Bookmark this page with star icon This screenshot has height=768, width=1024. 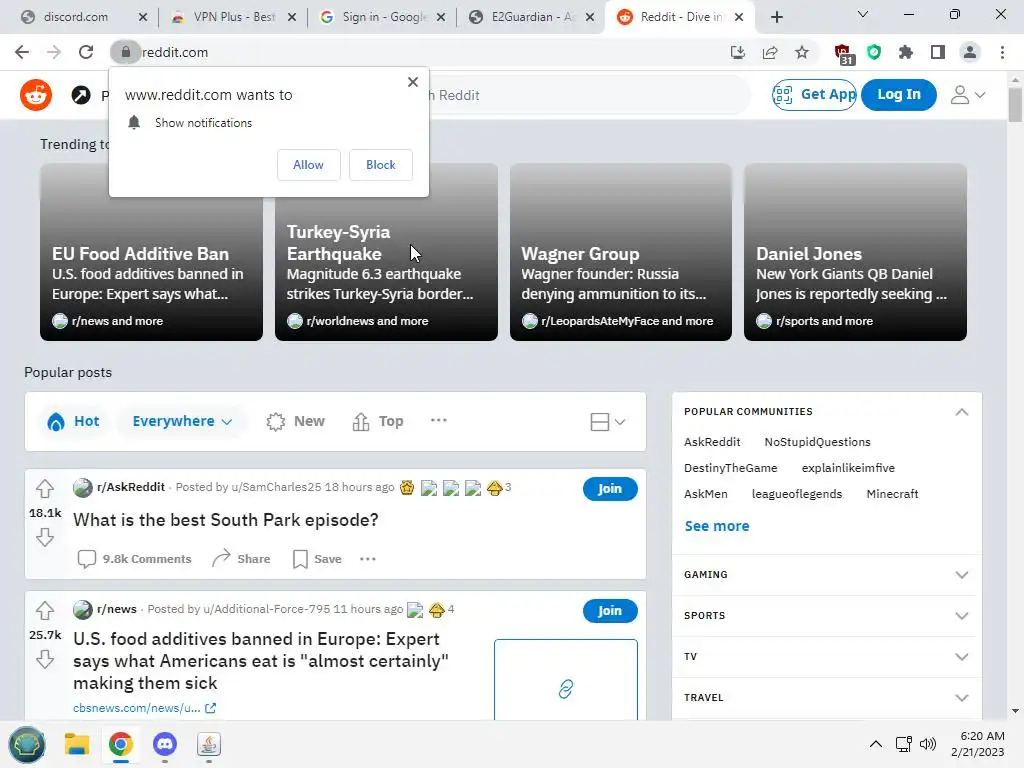coord(802,52)
